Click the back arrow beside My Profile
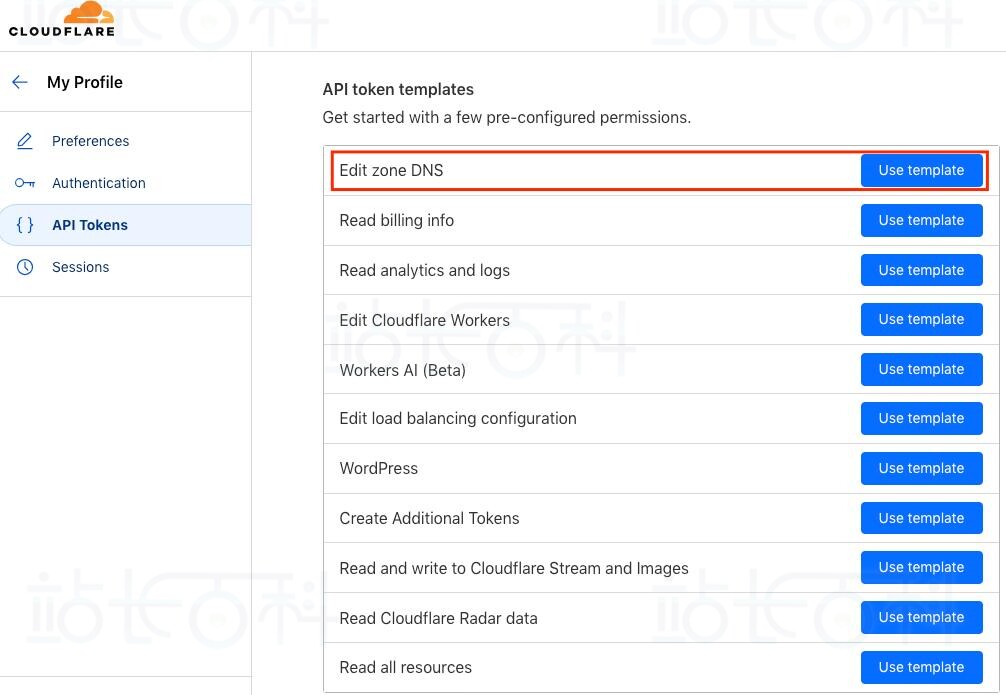 (20, 82)
